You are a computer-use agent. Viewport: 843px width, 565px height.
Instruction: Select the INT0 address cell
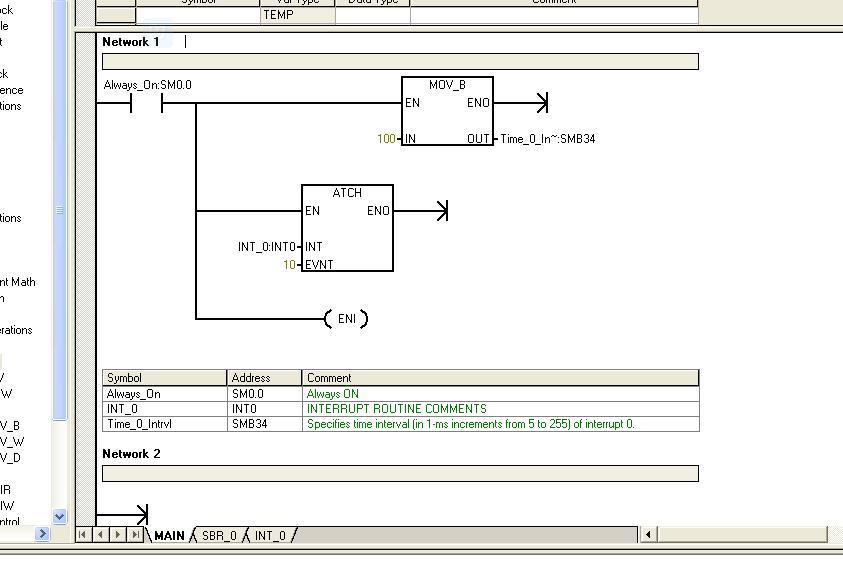[265, 409]
